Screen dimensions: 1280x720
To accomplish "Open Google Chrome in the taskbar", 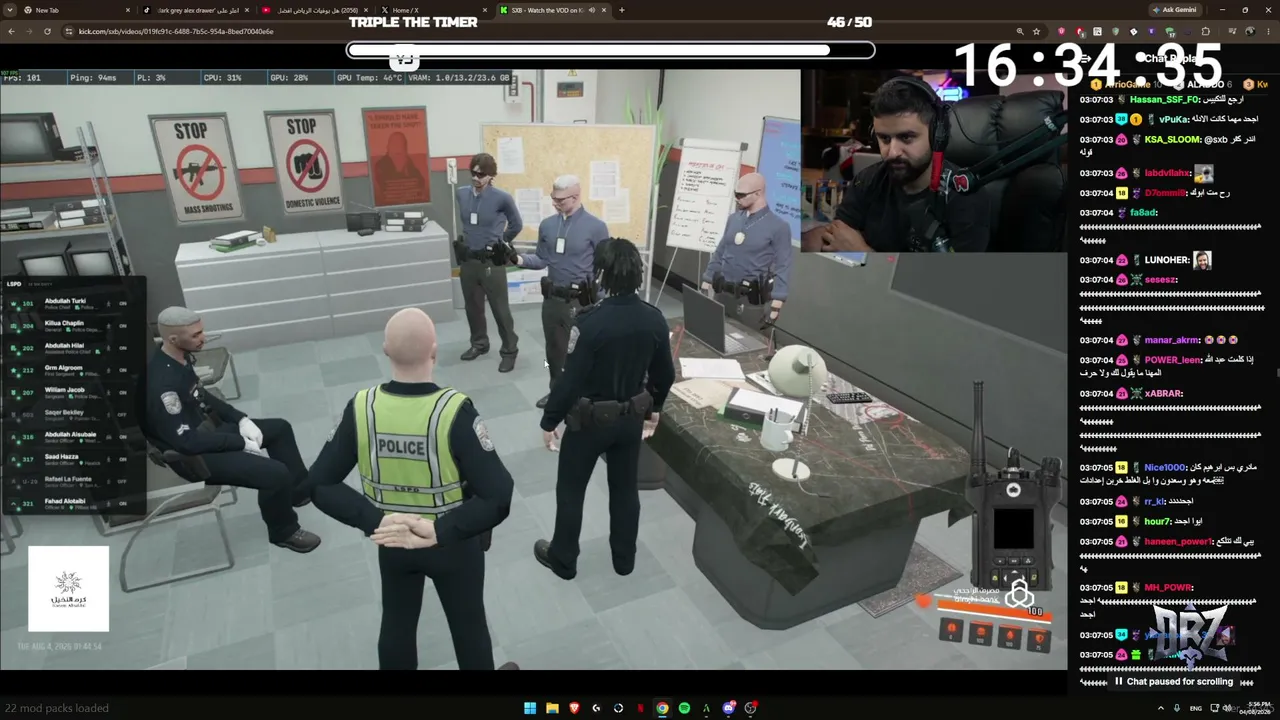I will pyautogui.click(x=662, y=708).
